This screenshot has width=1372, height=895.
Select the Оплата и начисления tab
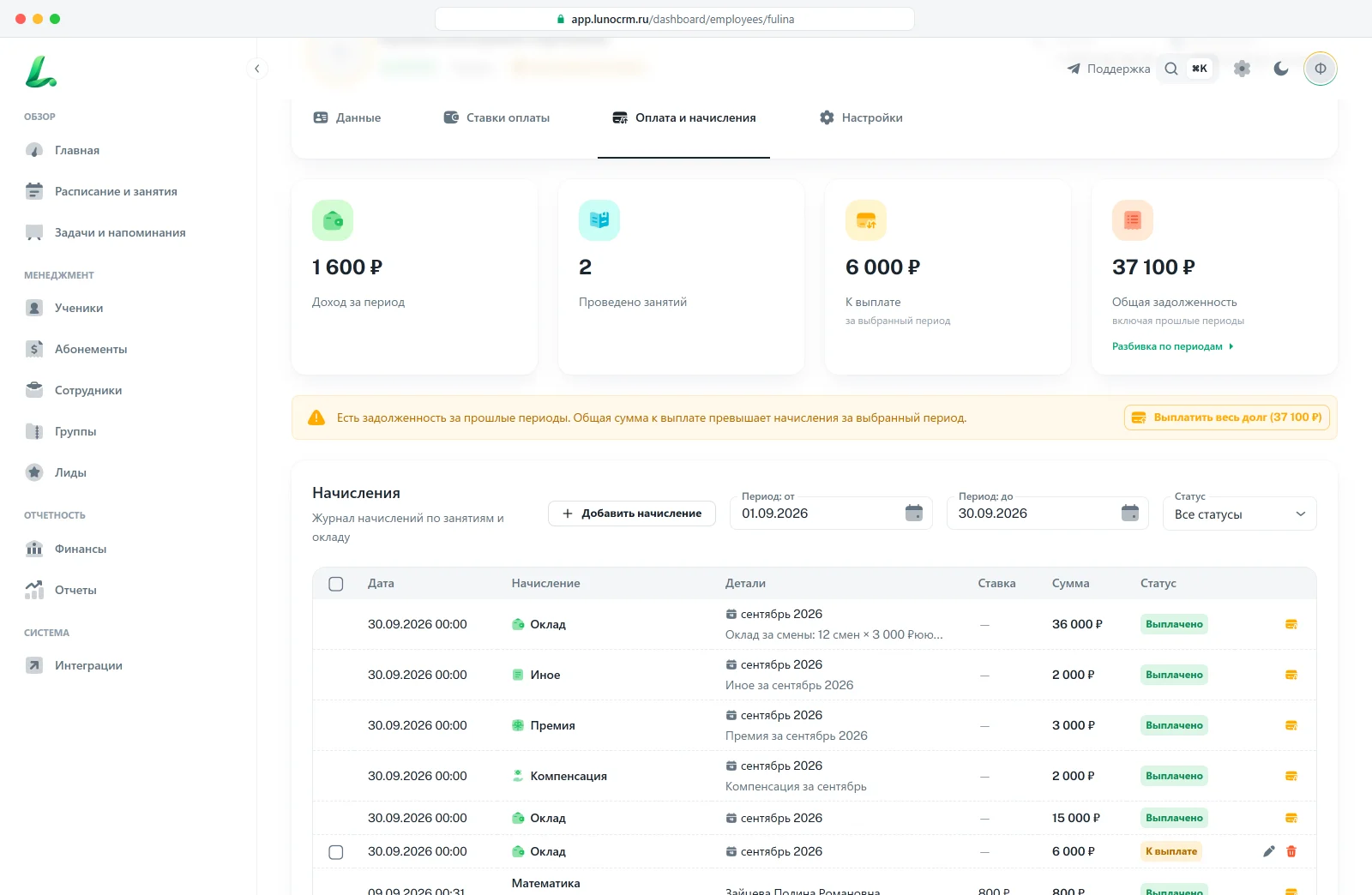point(683,117)
